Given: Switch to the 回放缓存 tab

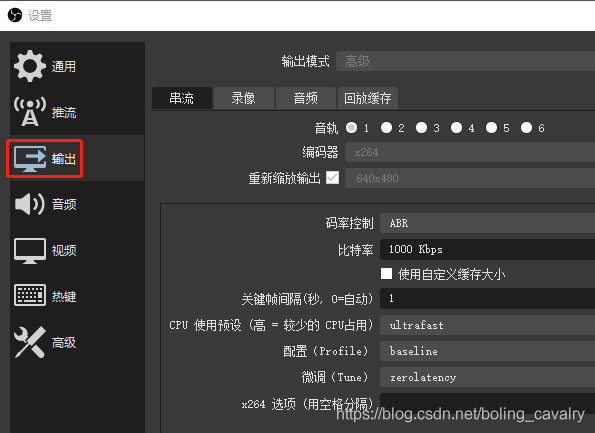Looking at the screenshot, I should (368, 98).
